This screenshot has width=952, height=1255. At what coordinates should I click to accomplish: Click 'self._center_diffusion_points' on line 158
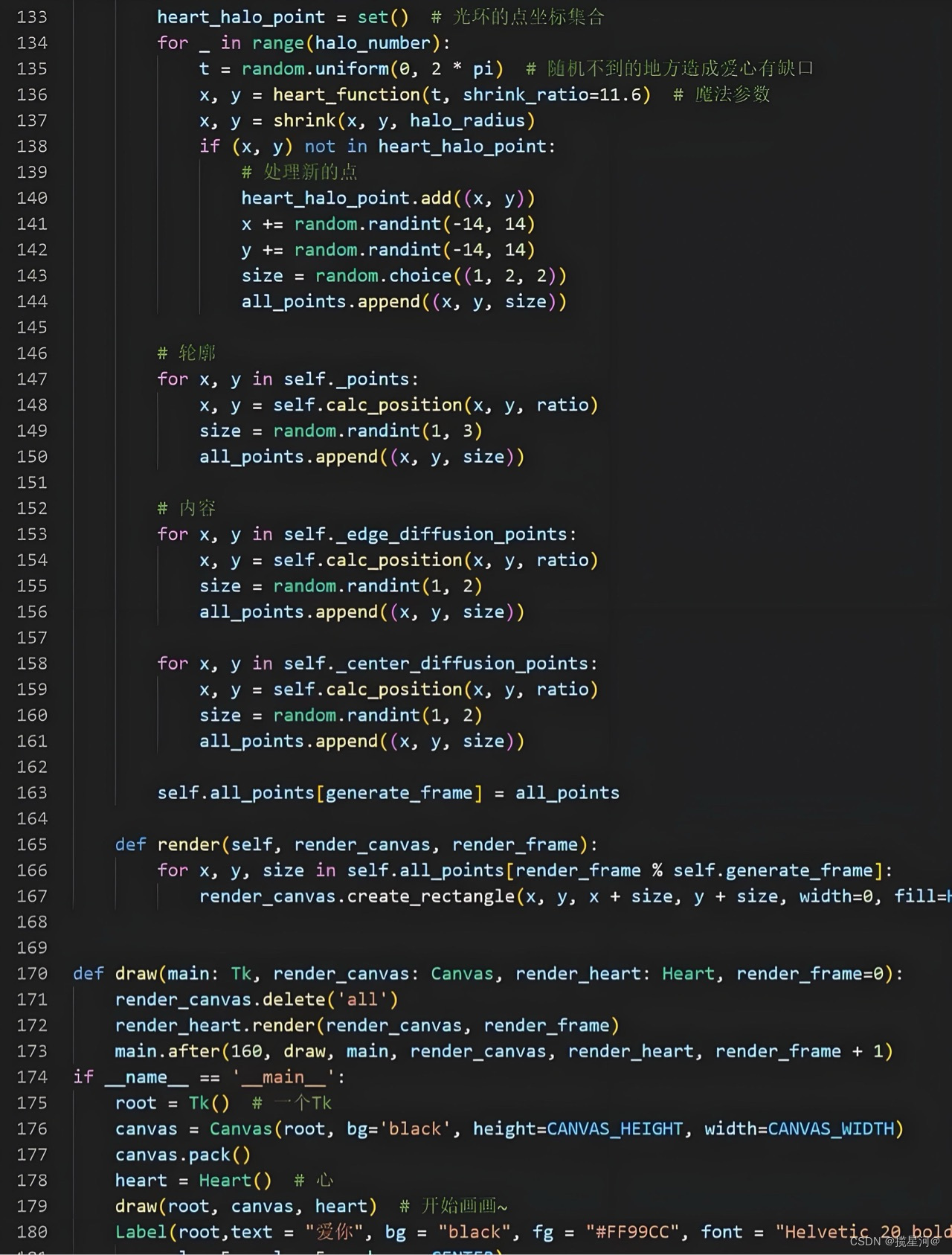(436, 663)
